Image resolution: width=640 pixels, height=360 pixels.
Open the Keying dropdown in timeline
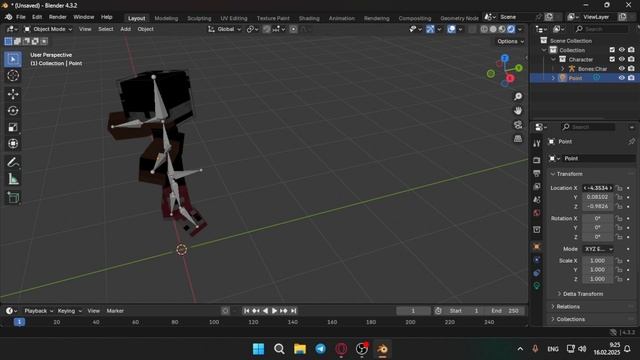69,311
